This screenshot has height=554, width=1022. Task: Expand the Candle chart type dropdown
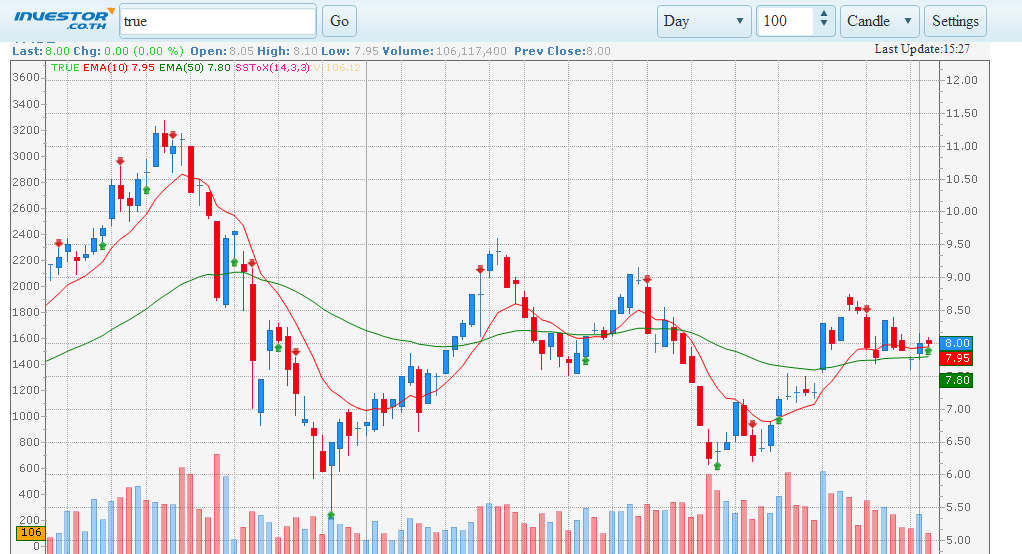pyautogui.click(x=880, y=21)
